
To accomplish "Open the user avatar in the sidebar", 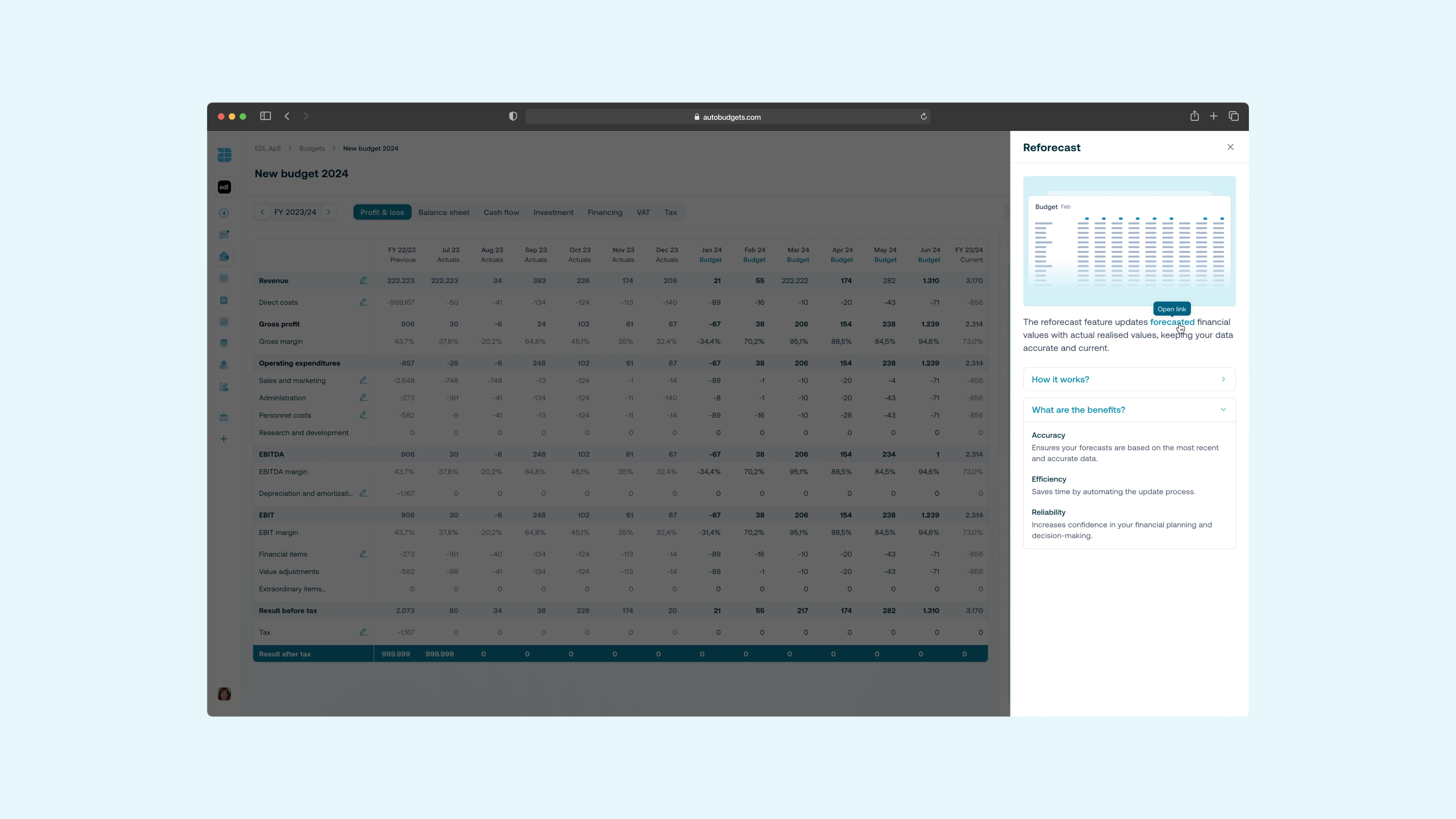I will (x=224, y=693).
